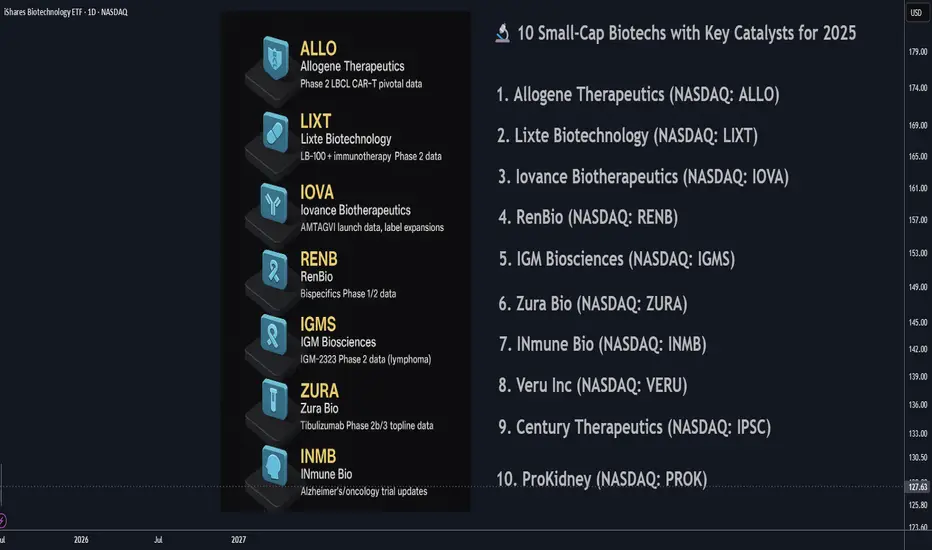Select the 127.63 current price label
This screenshot has width=932, height=550.
pos(918,487)
